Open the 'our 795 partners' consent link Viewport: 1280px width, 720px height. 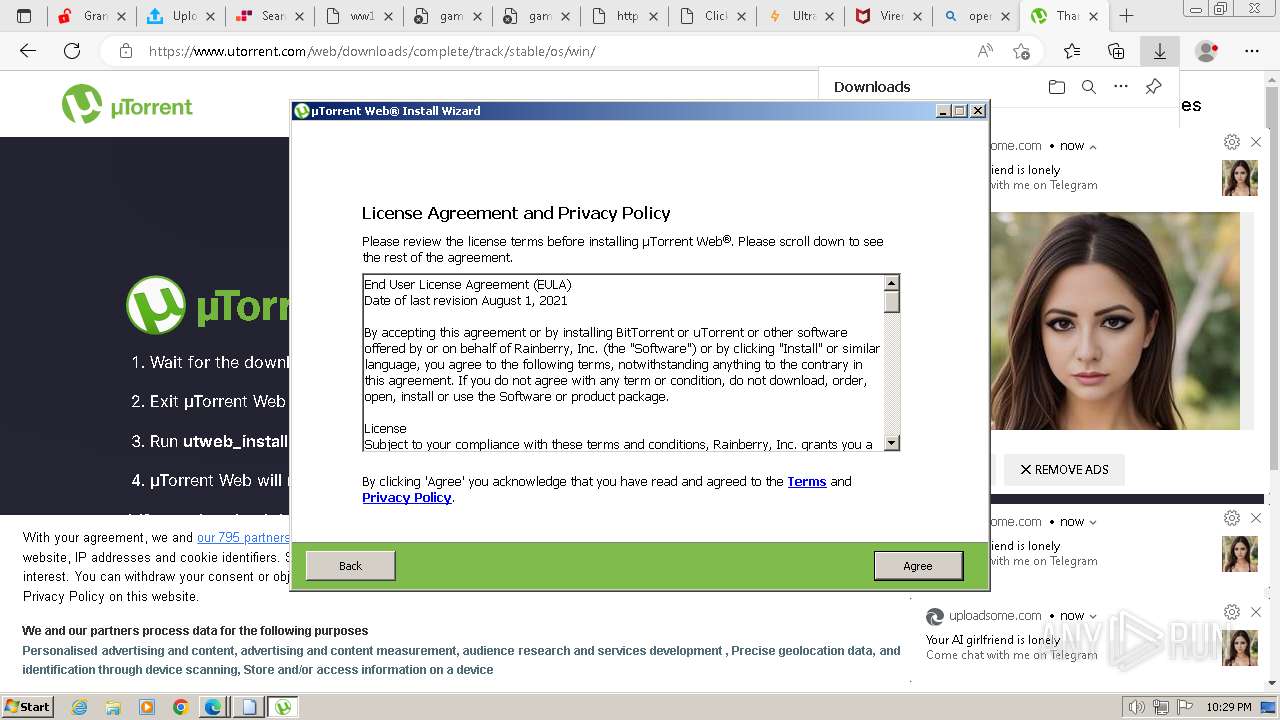tap(243, 537)
